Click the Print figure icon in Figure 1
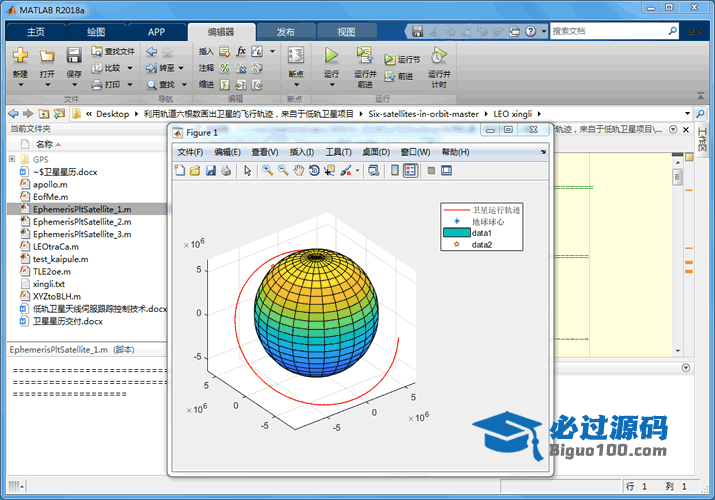The width and height of the screenshot is (715, 500). click(226, 170)
